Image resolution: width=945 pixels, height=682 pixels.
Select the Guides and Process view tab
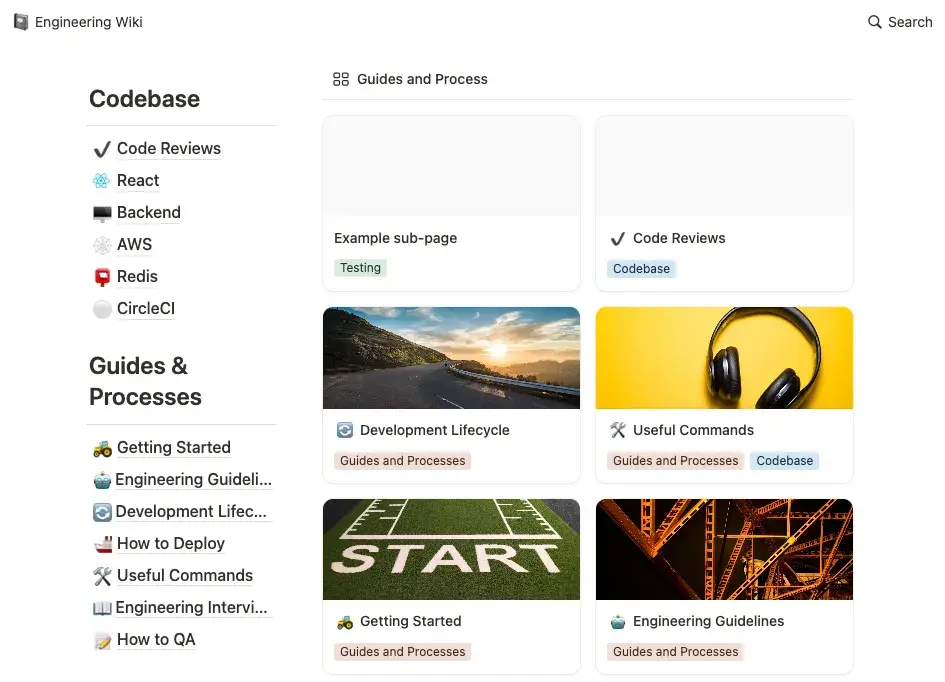pyautogui.click(x=422, y=79)
